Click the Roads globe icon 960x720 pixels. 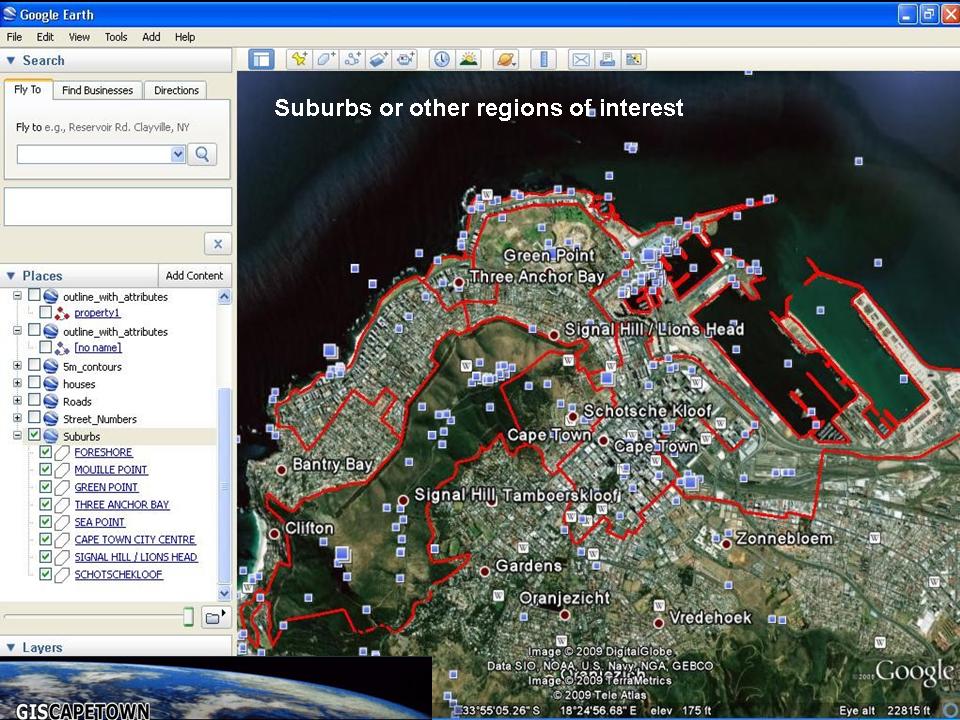point(51,401)
